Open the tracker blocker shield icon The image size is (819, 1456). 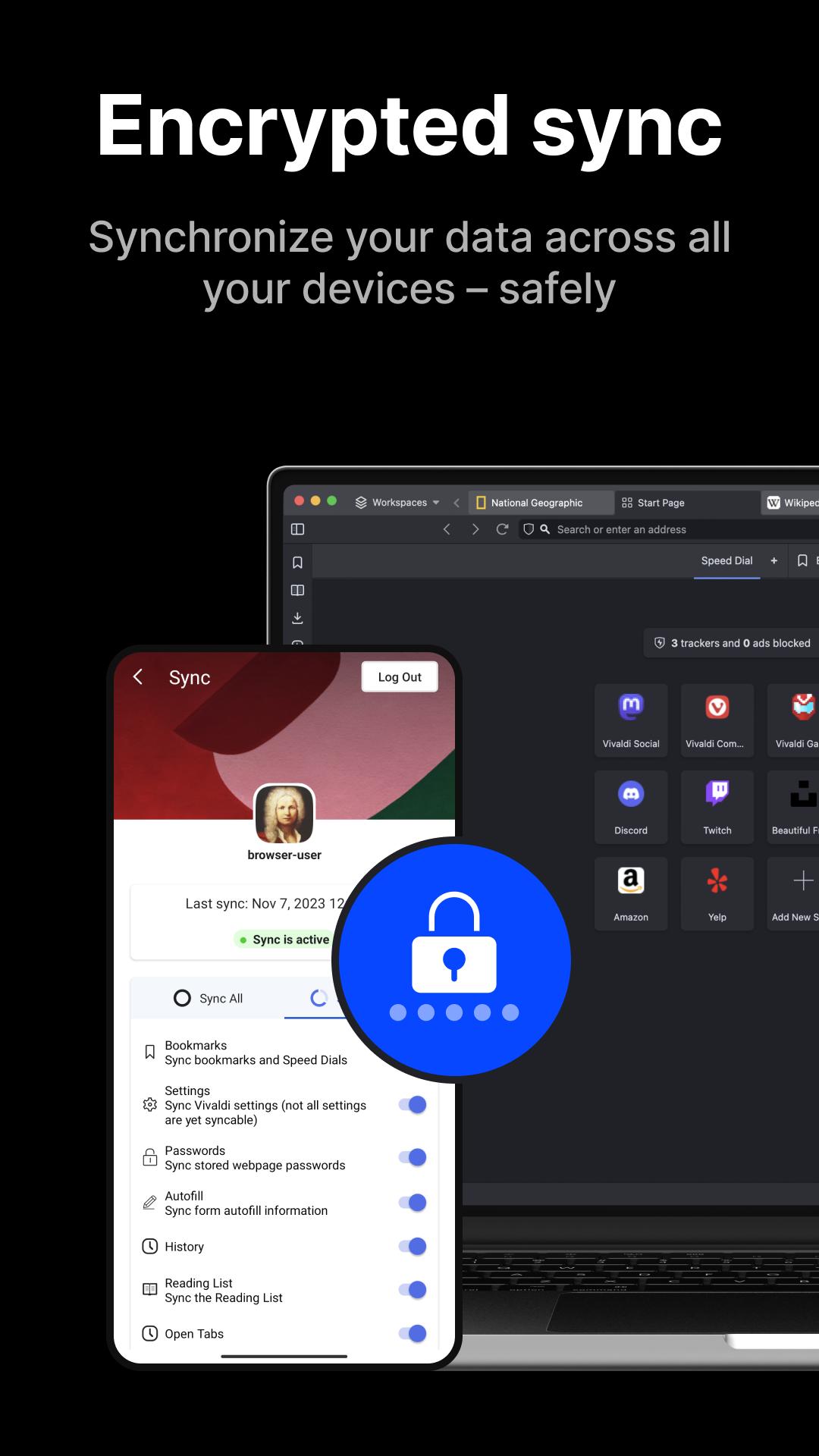[529, 529]
